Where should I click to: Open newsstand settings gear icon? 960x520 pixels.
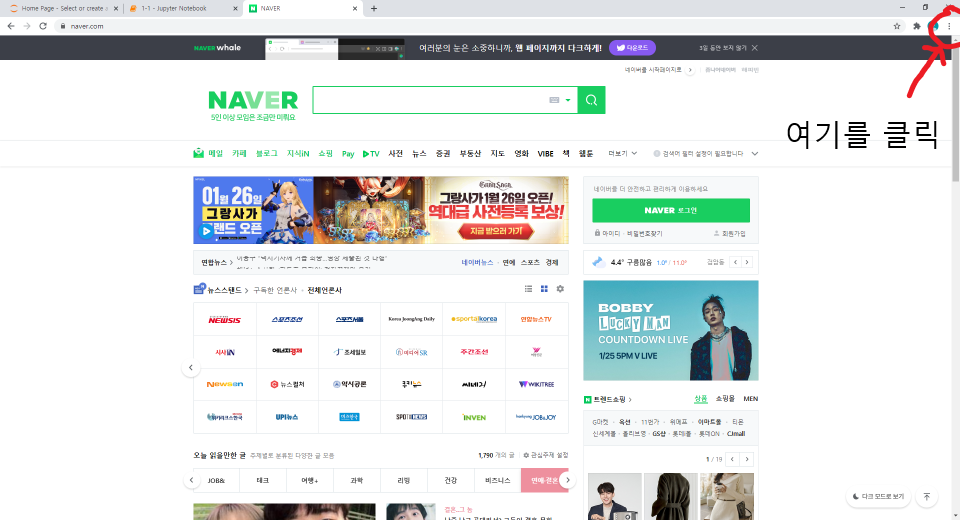[560, 289]
